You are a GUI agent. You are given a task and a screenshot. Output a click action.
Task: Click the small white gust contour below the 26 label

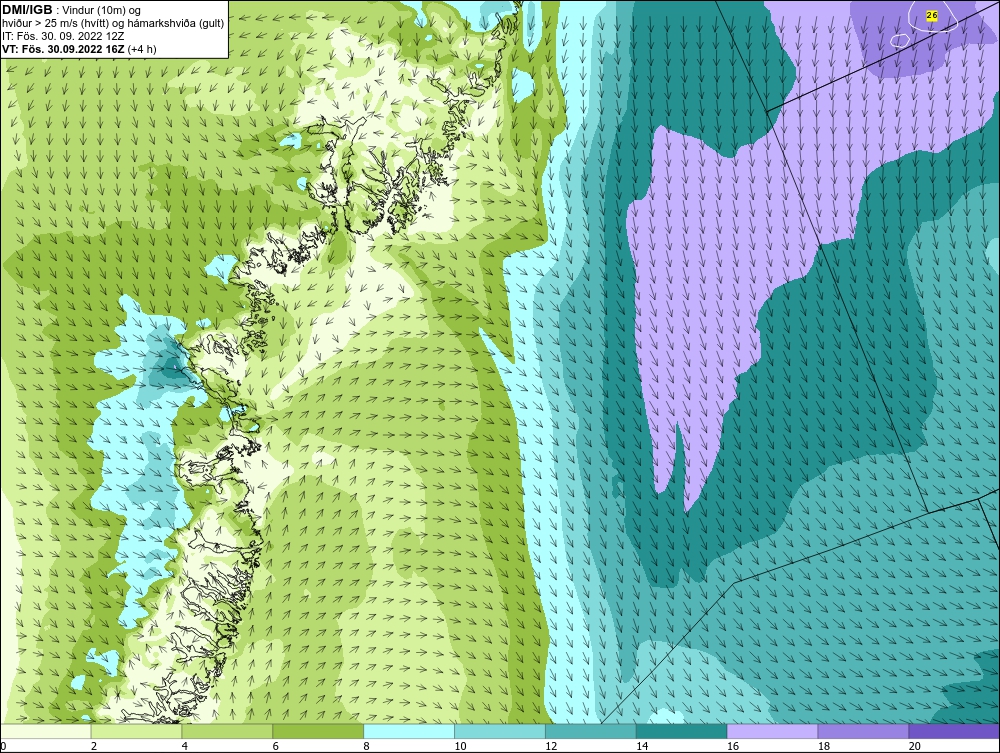899,40
